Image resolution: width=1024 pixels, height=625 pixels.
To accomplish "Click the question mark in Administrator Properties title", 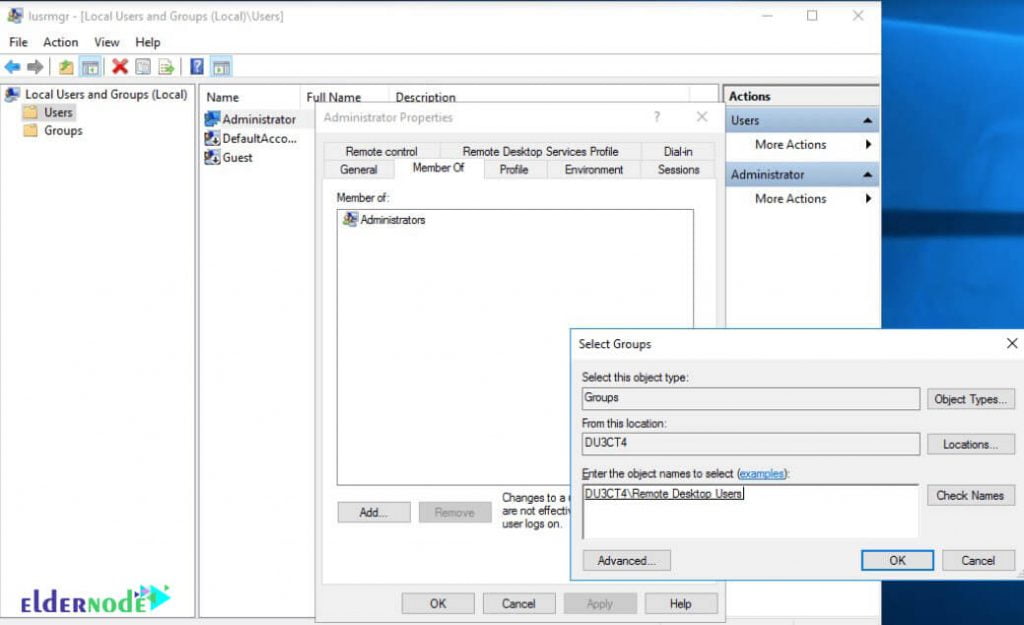I will tap(657, 117).
